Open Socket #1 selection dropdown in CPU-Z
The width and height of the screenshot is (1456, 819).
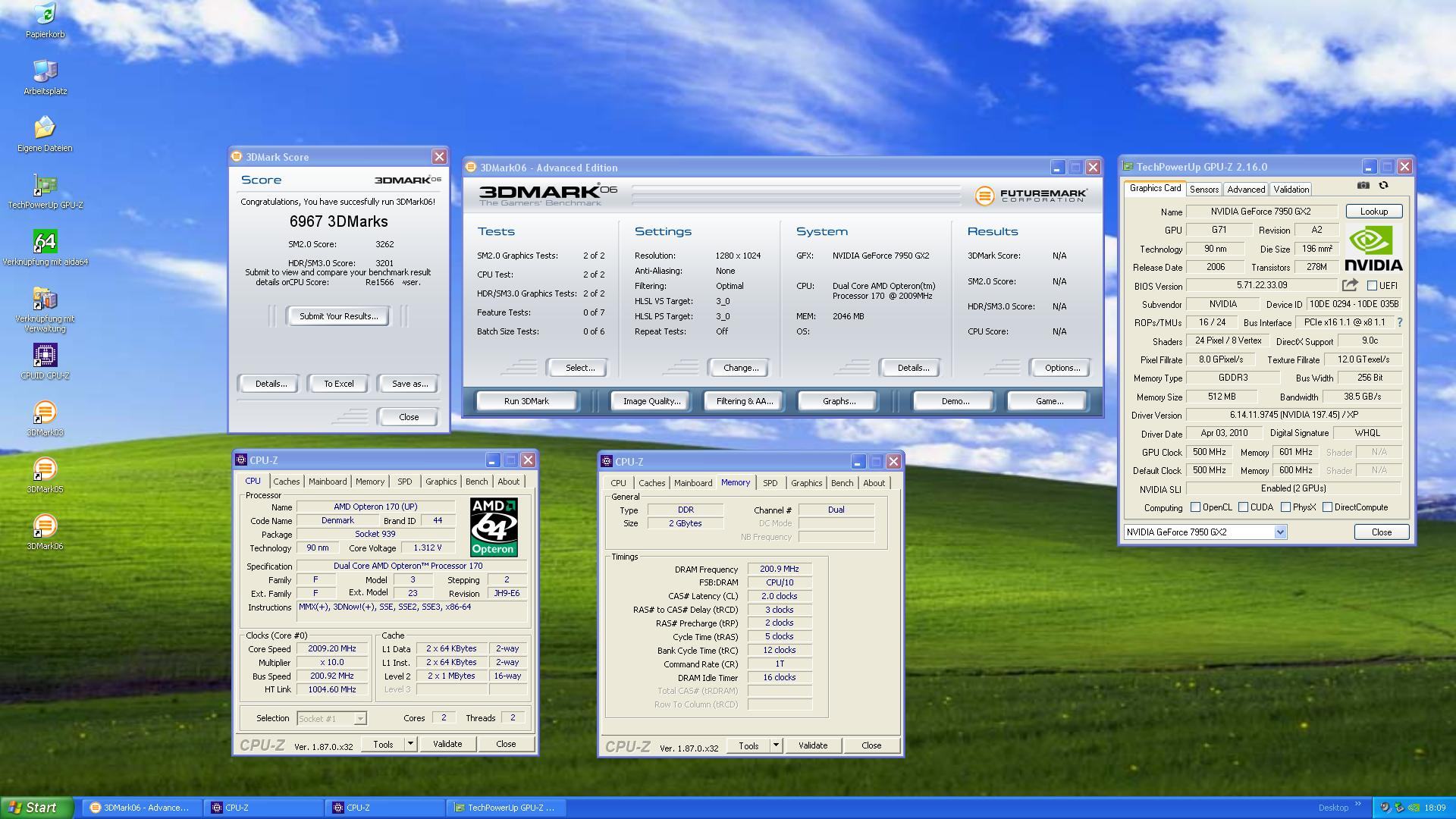click(360, 718)
